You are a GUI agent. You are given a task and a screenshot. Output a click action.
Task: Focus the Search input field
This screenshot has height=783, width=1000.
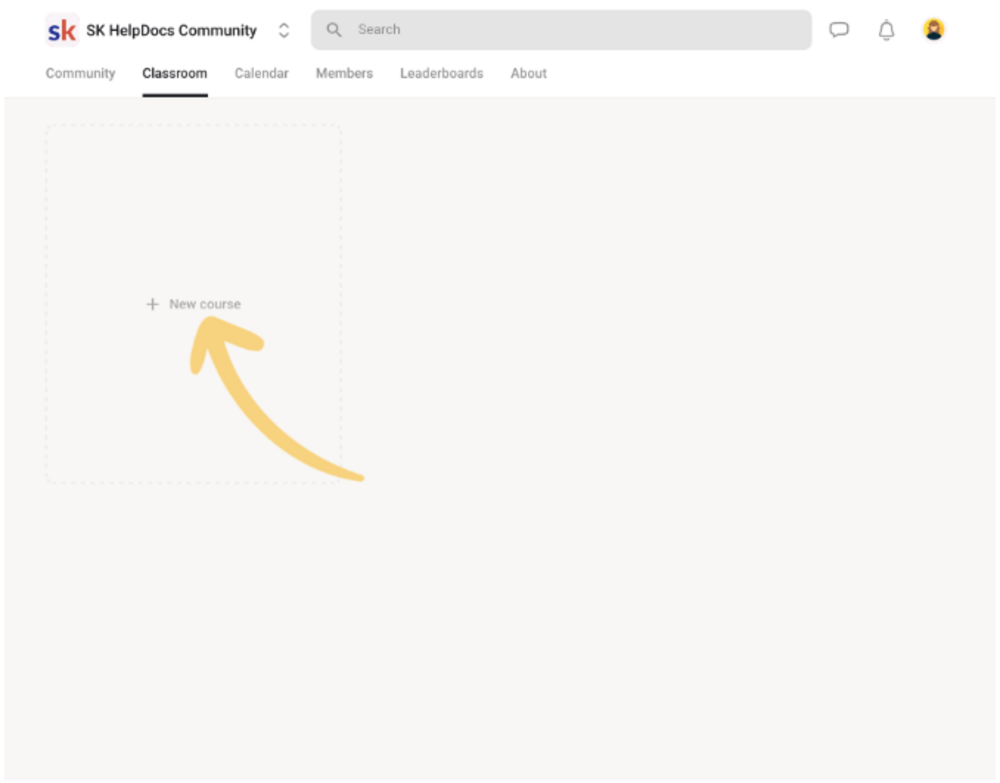coord(561,29)
